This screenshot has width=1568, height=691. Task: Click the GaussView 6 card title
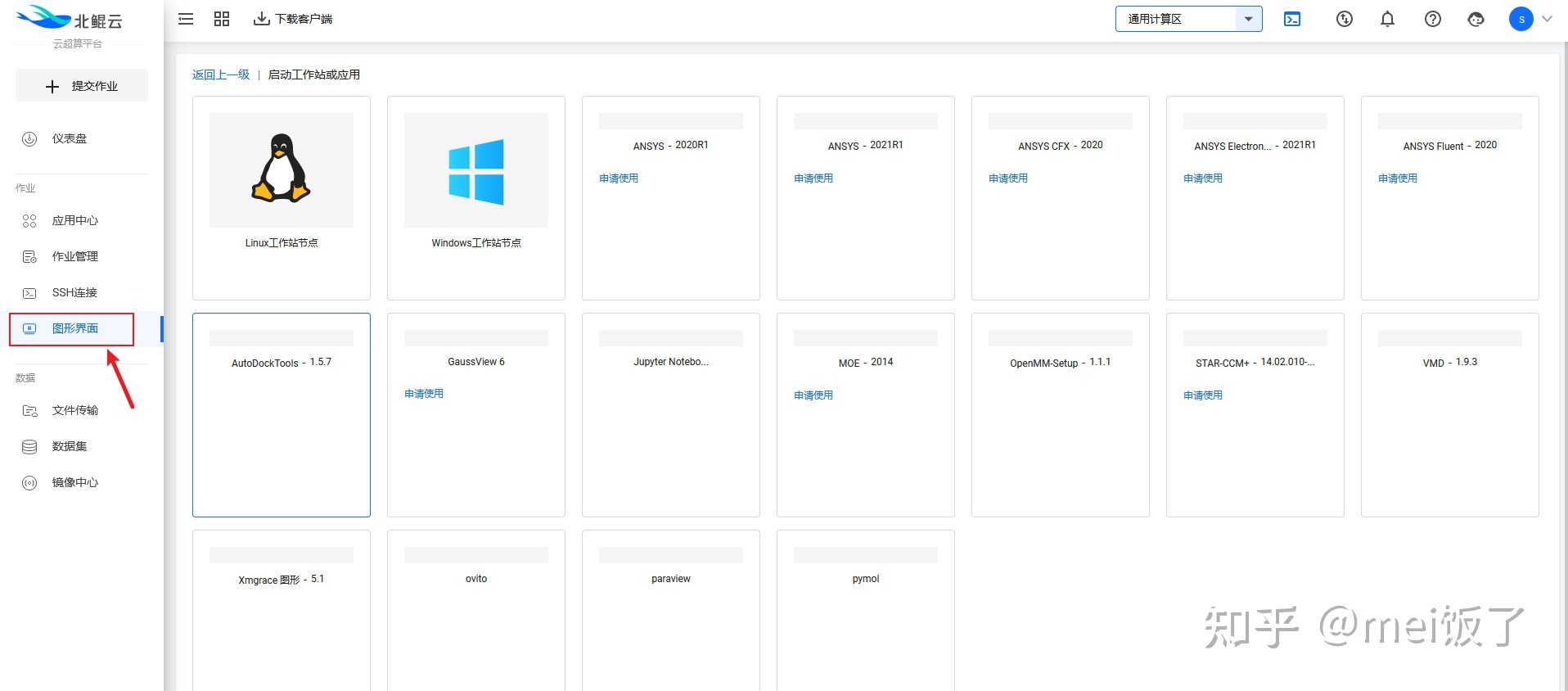(x=476, y=362)
